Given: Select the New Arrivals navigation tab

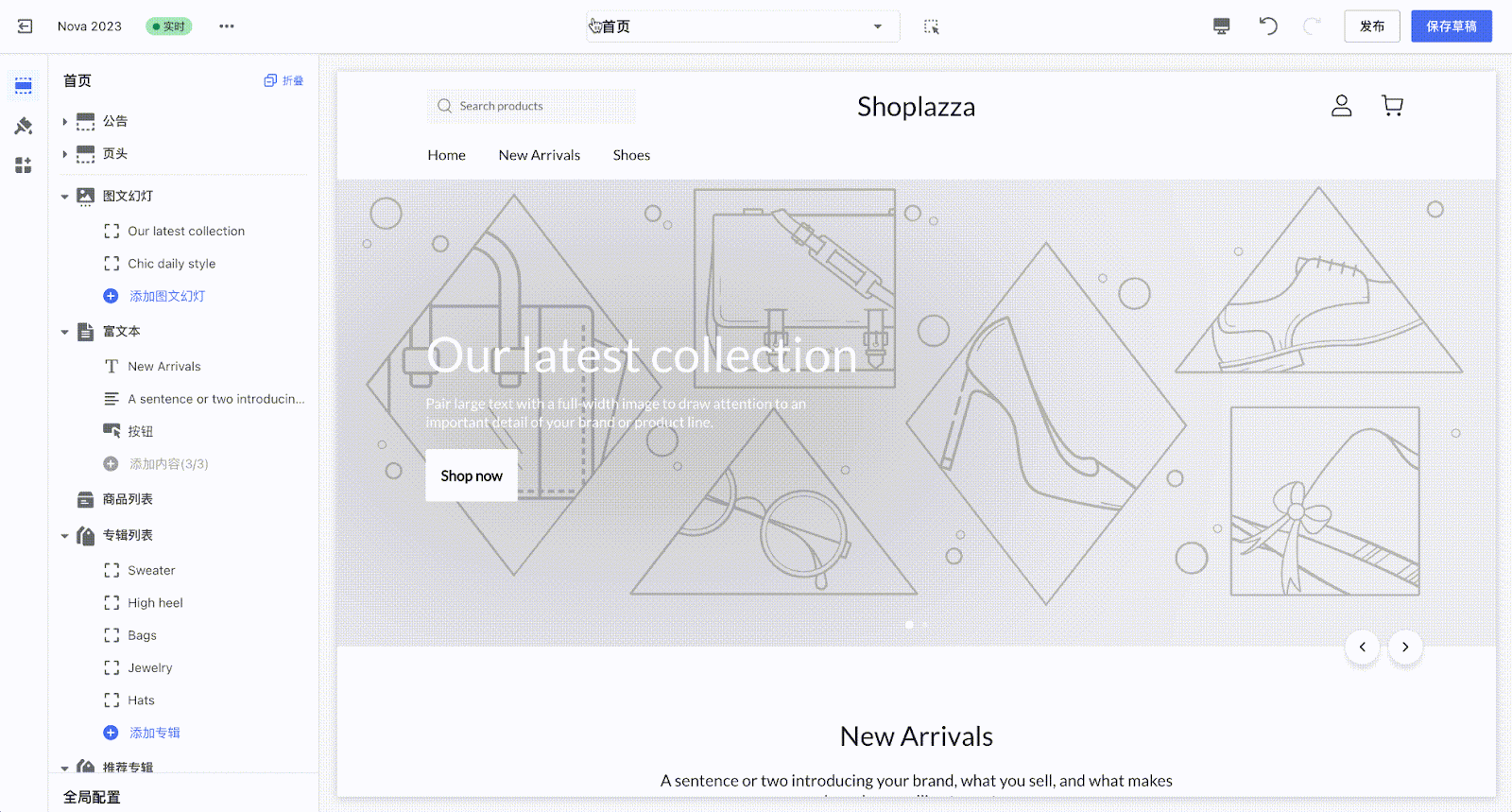Looking at the screenshot, I should (540, 155).
